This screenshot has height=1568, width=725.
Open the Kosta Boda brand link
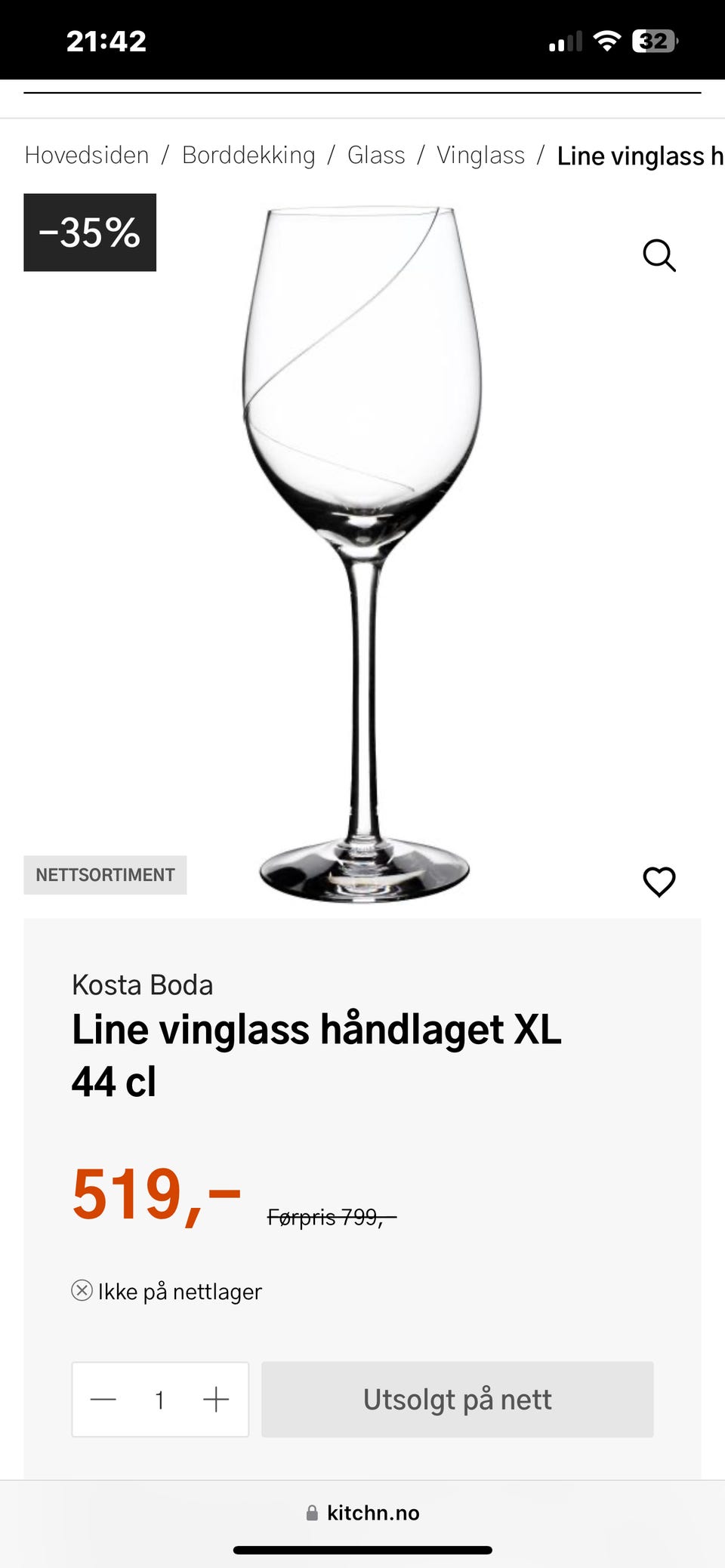(143, 985)
